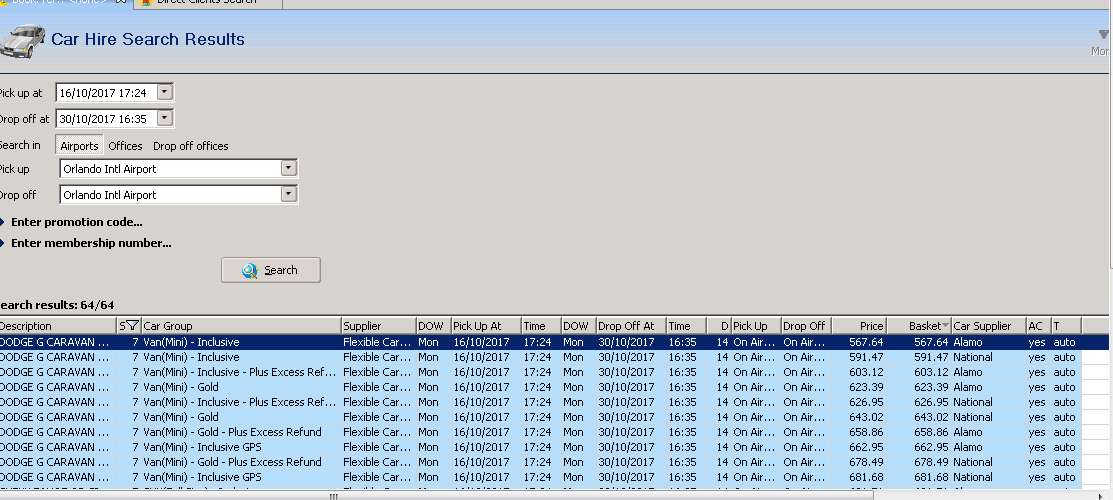This screenshot has width=1113, height=500.
Task: Click the Pick up at date field
Action: (x=106, y=92)
